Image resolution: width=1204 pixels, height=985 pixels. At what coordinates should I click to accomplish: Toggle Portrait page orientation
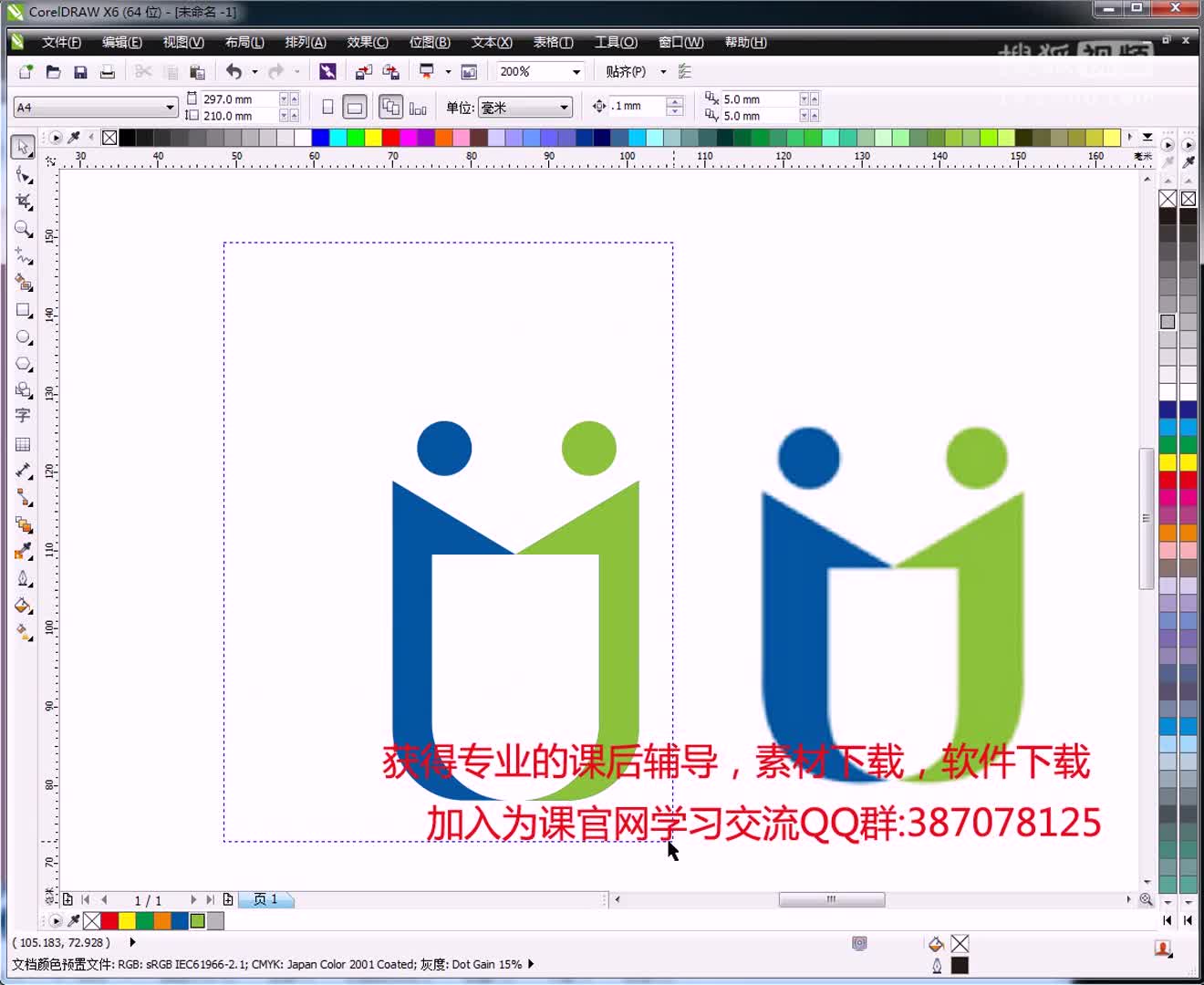[x=327, y=108]
